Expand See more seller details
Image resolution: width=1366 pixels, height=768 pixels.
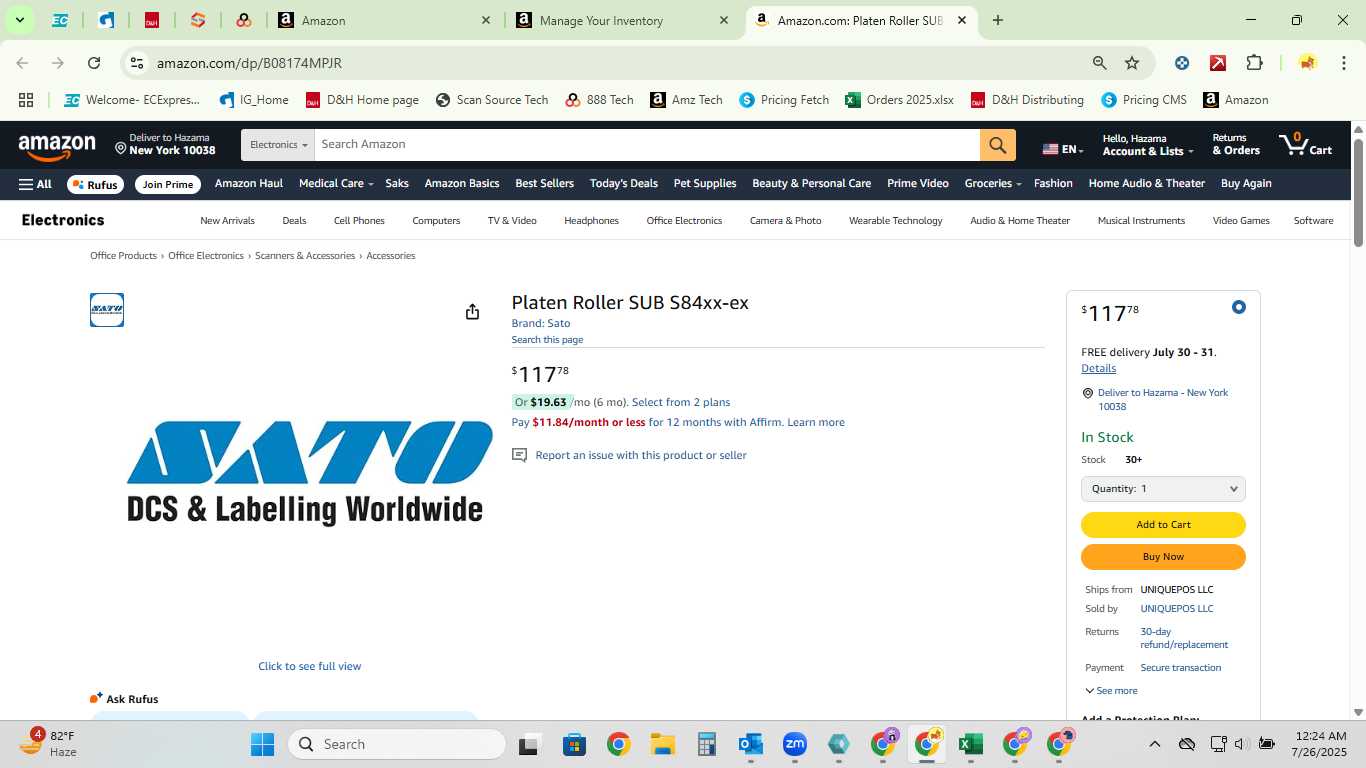pyautogui.click(x=1111, y=691)
